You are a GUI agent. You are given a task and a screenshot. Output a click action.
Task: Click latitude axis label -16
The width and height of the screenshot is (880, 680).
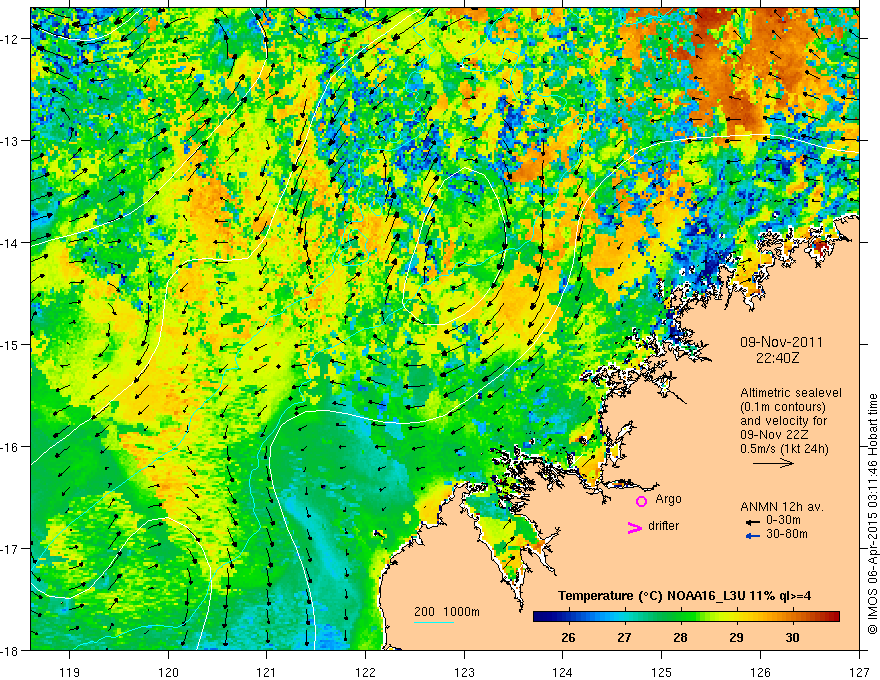(x=11, y=447)
